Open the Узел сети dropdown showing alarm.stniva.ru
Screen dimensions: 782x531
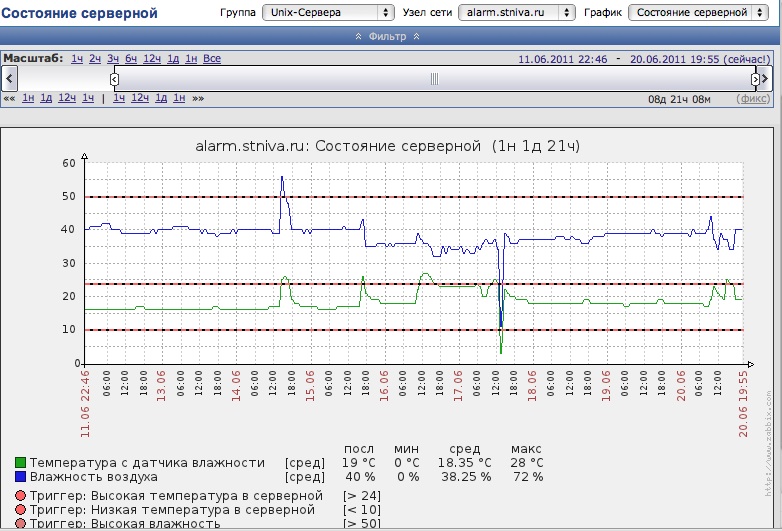click(x=516, y=13)
